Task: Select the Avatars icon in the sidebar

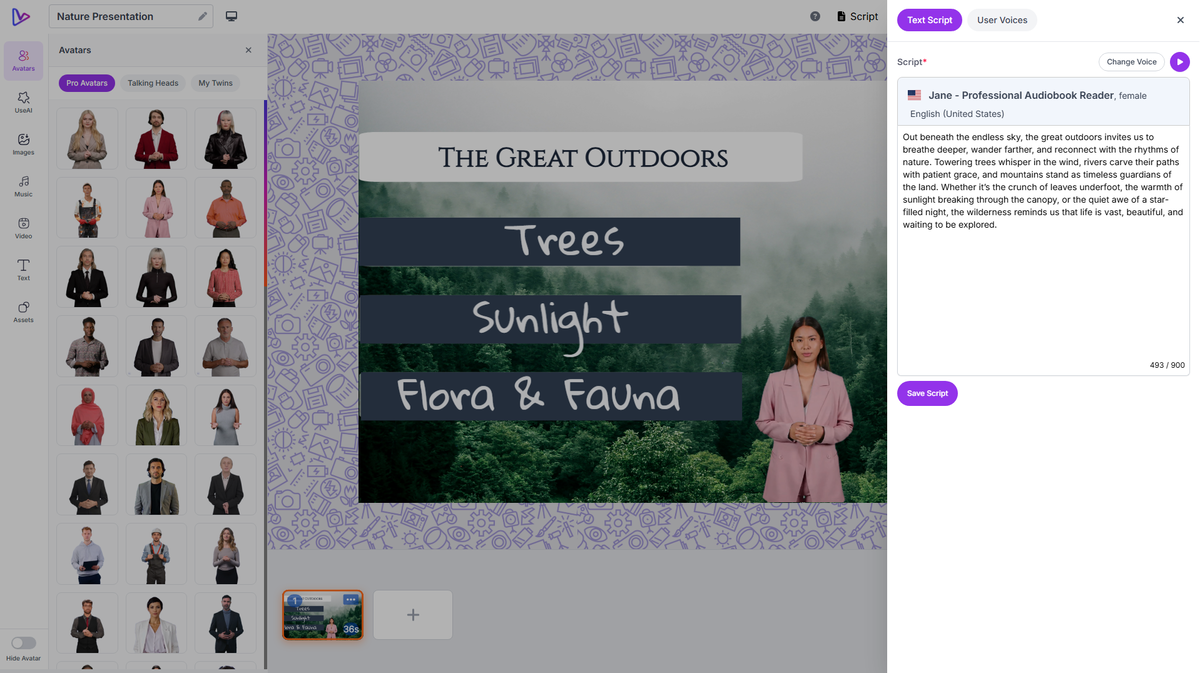Action: (x=22, y=60)
